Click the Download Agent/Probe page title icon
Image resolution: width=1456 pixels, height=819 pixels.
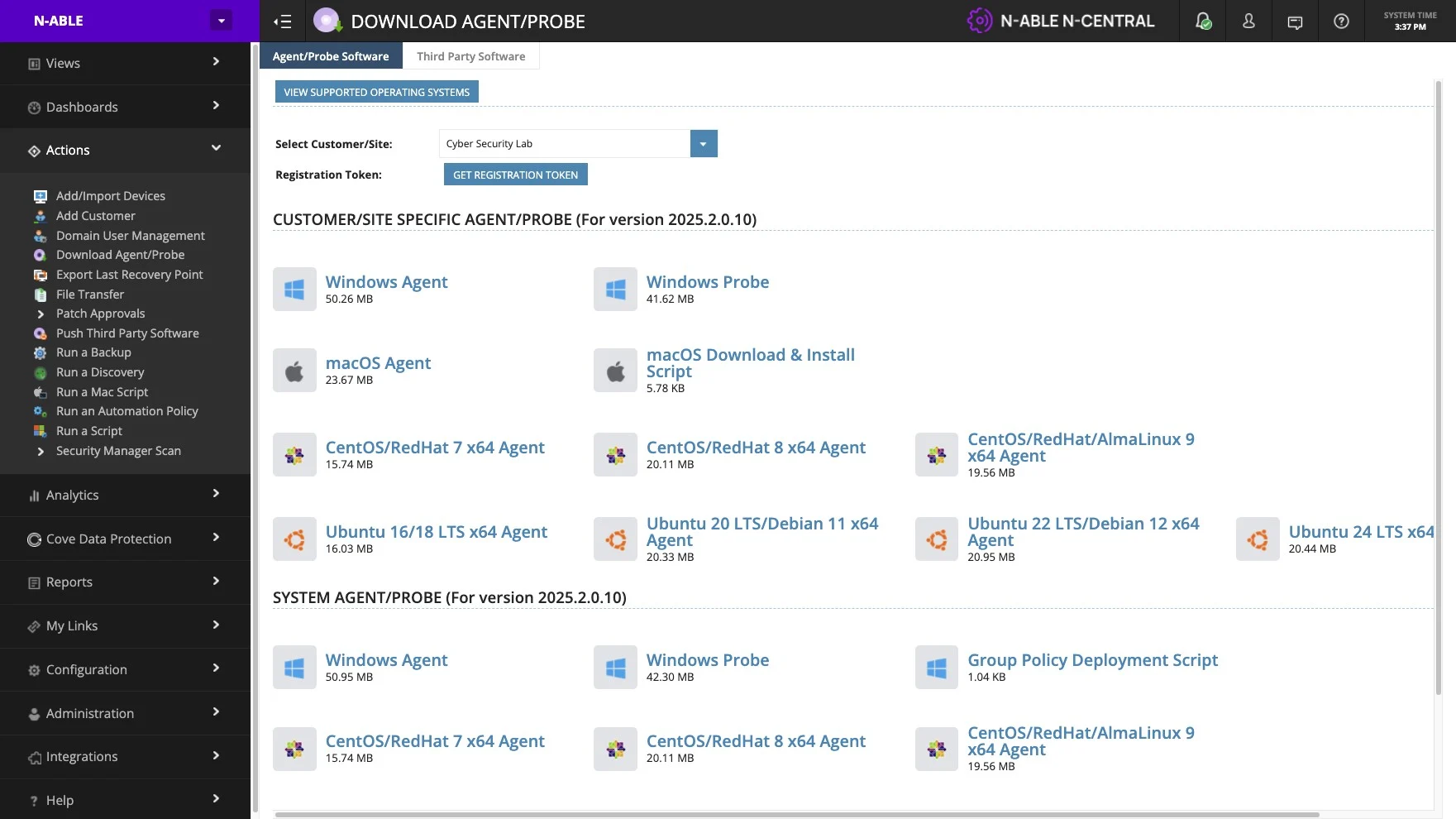coord(327,21)
